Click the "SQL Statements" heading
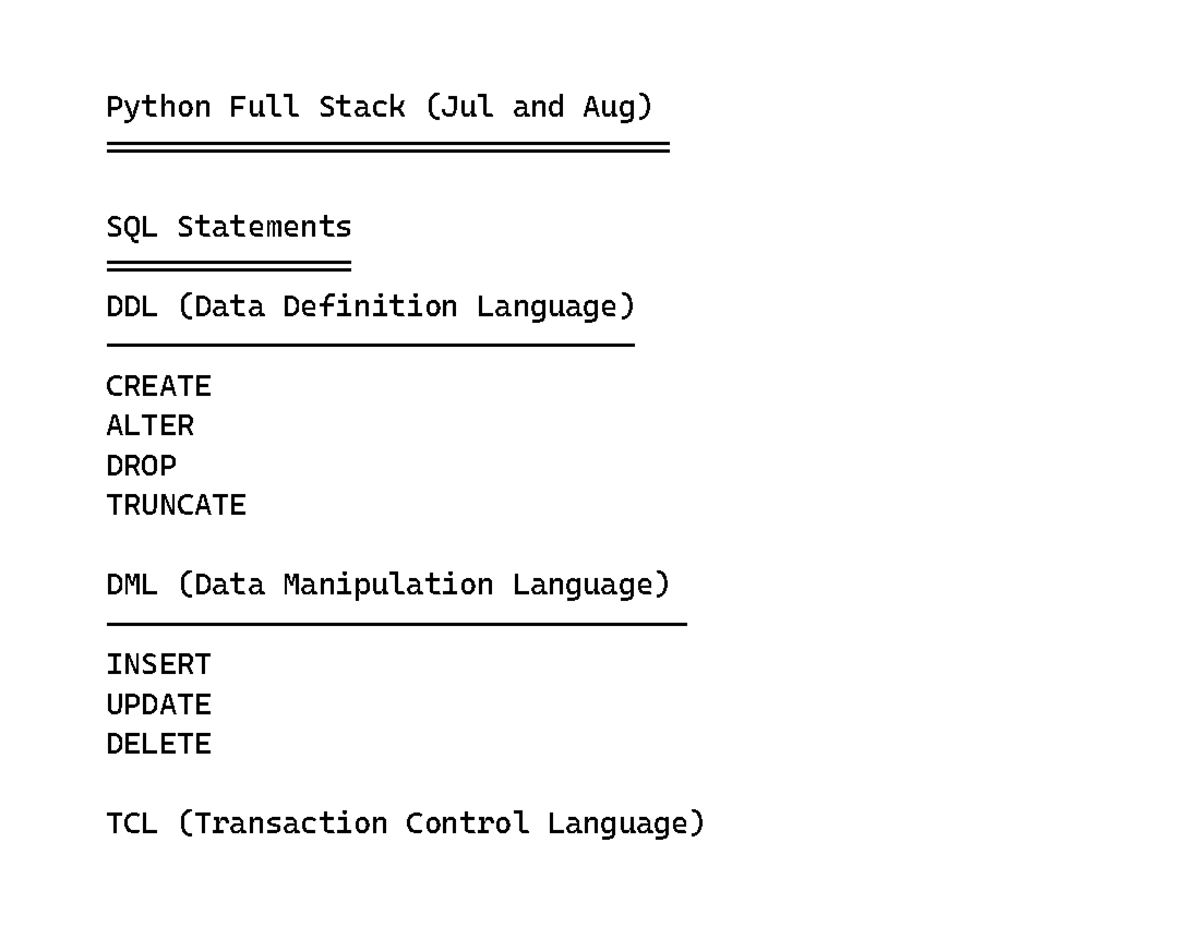This screenshot has width=1200, height=927. click(x=229, y=227)
